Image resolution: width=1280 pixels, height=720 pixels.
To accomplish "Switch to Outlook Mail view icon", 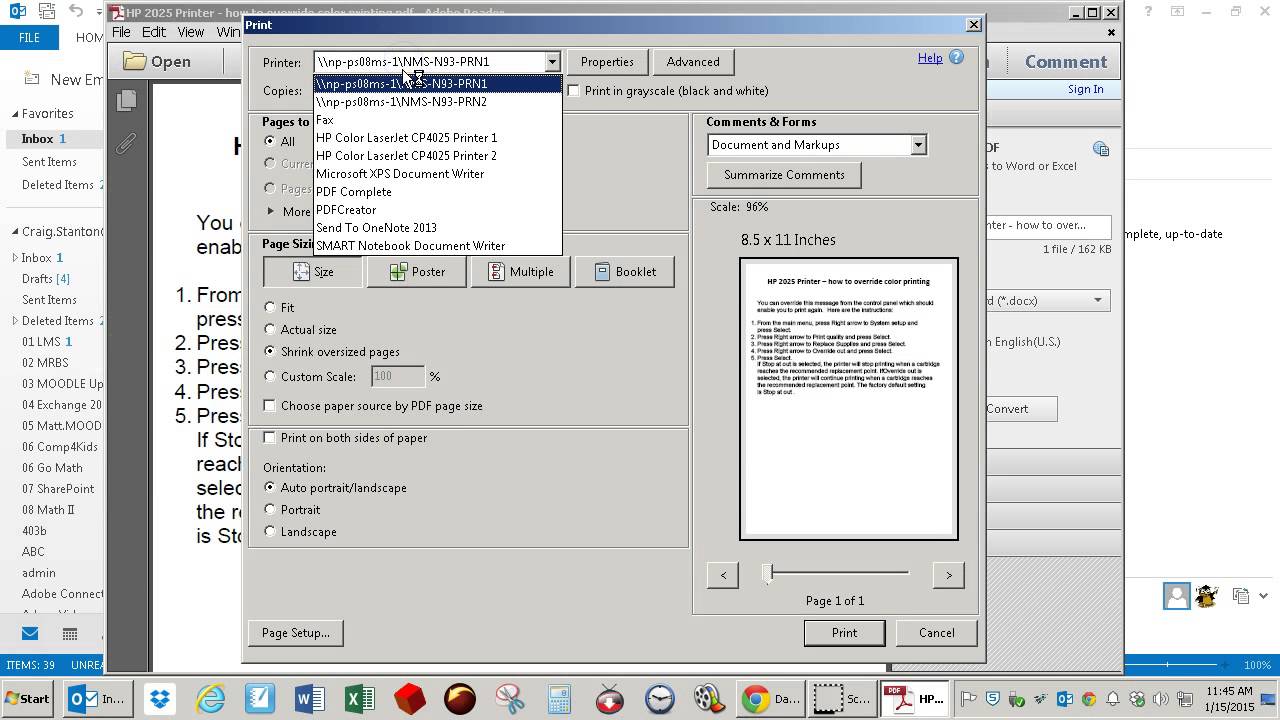I will (30, 633).
